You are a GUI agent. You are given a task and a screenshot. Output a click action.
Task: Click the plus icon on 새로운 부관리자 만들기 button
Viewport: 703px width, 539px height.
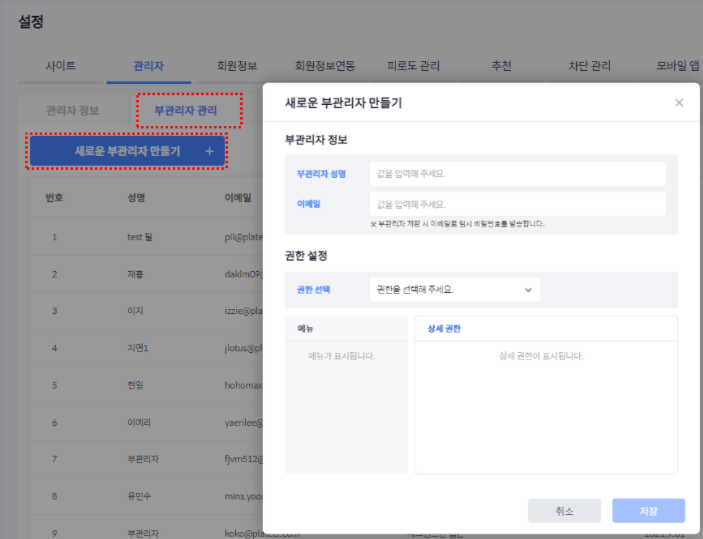[x=209, y=152]
